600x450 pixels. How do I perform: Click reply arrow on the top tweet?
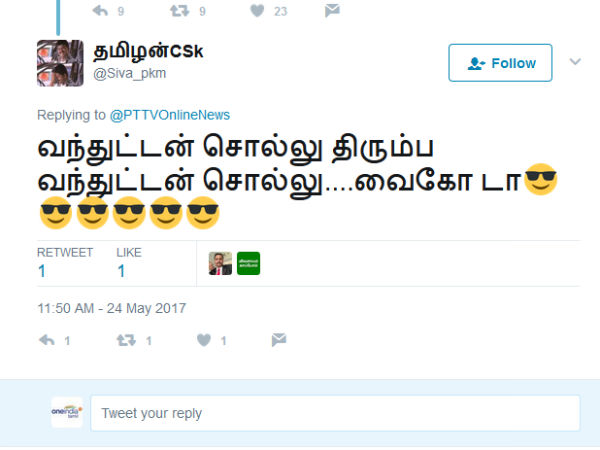click(x=100, y=10)
